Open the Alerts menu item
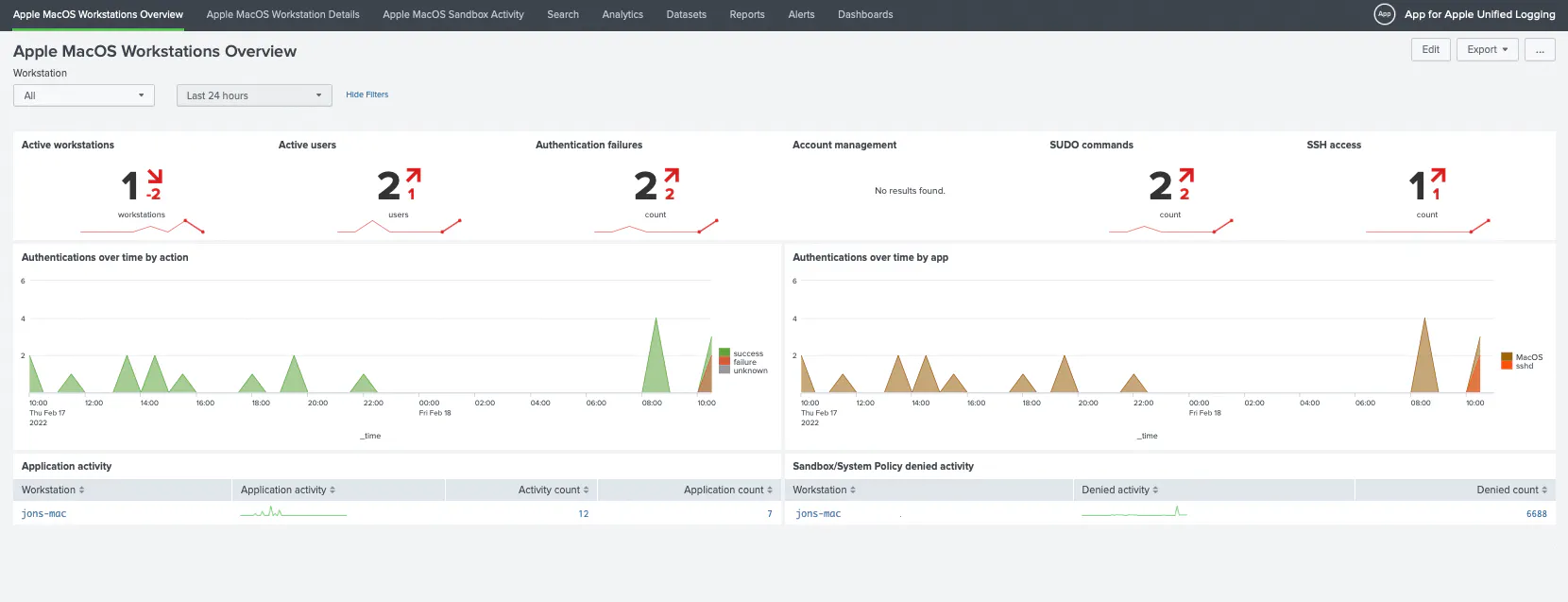Viewport: 1568px width, 602px height. pos(801,14)
